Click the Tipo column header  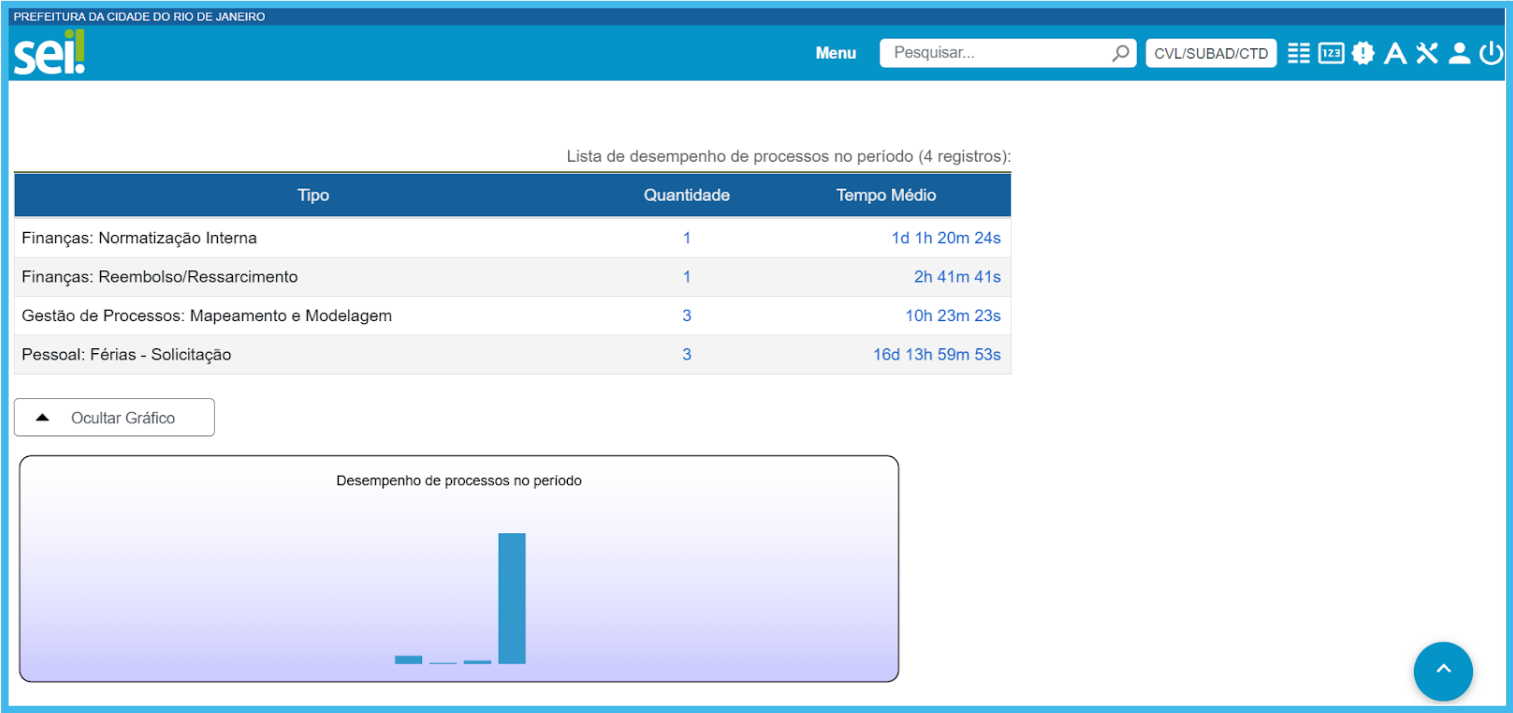pyautogui.click(x=313, y=195)
